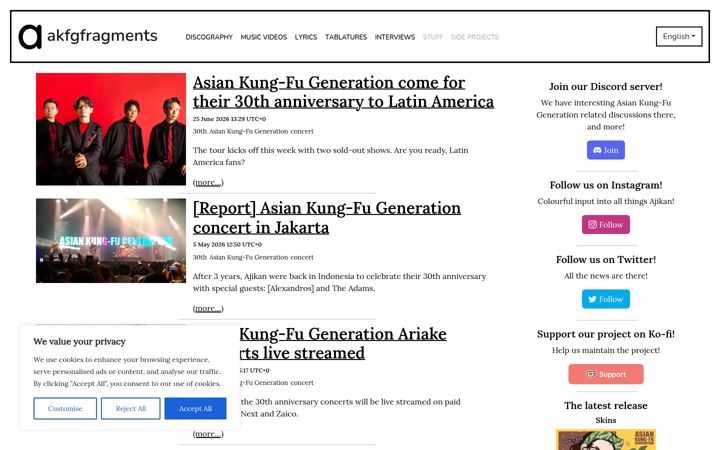Click the Ko-fi Support button
Screen dimensions: 720x450
click(x=606, y=374)
